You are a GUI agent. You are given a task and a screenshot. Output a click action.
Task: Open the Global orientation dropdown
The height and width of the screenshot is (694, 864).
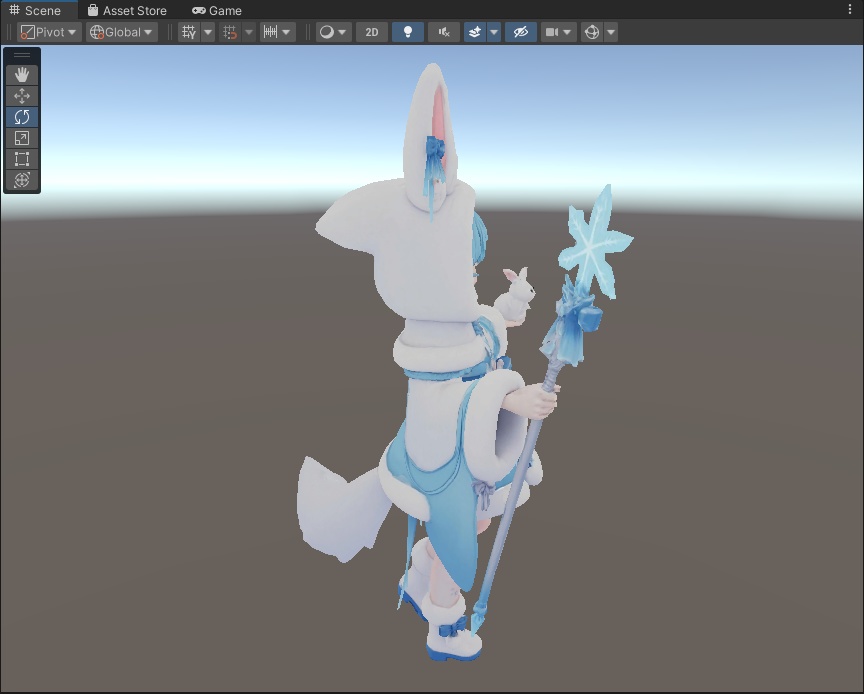(119, 31)
